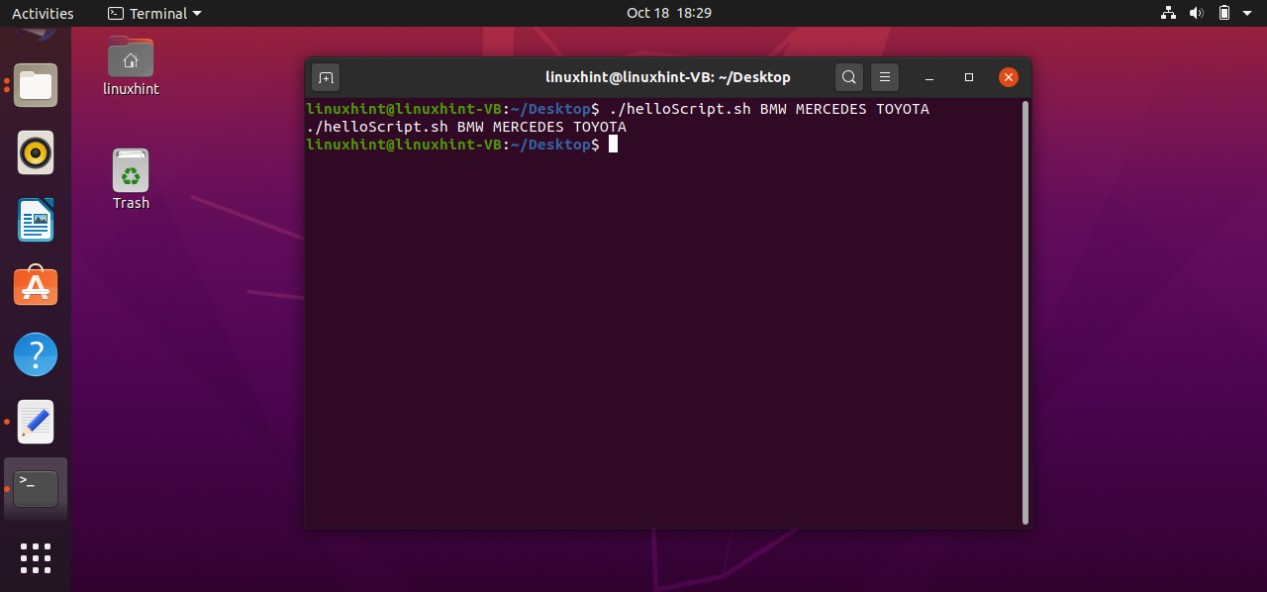Click the Activities button
1267x592 pixels.
(x=43, y=13)
